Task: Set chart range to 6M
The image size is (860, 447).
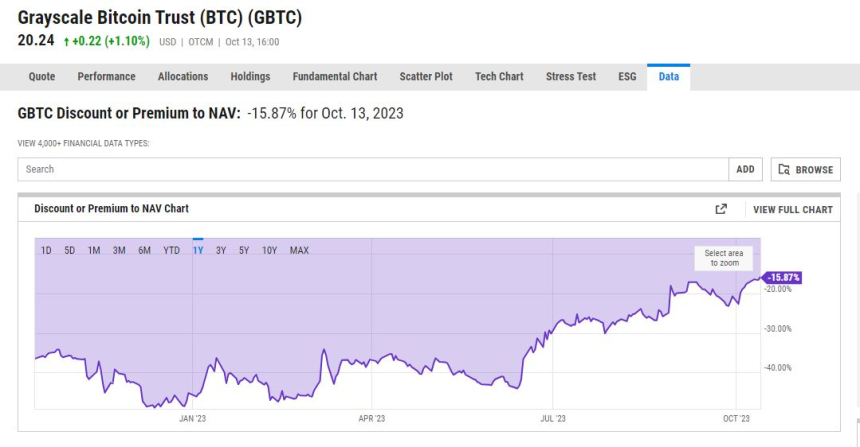Action: pos(144,251)
